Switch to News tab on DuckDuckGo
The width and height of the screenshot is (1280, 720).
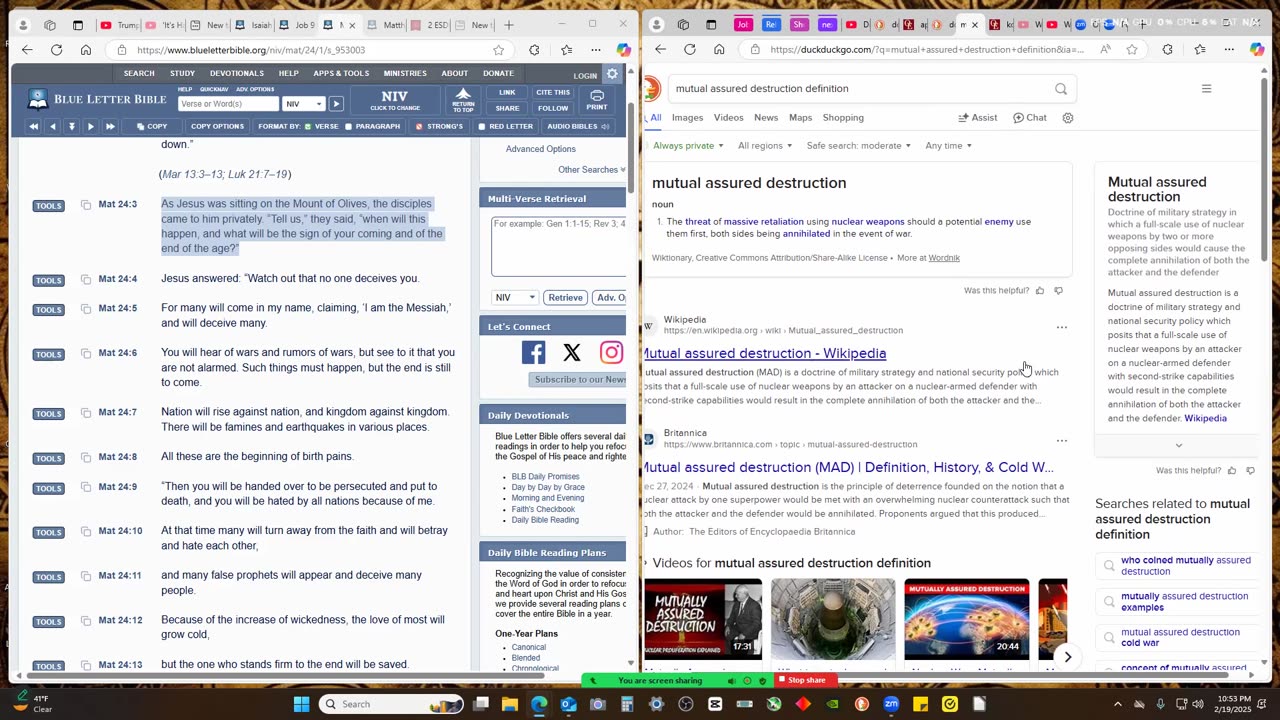[766, 118]
